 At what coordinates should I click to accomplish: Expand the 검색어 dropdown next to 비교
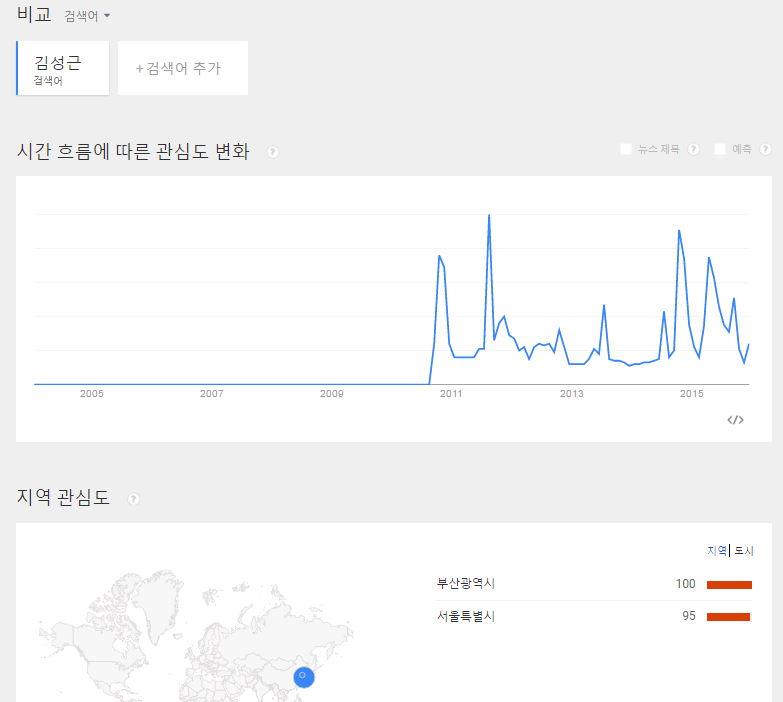pyautogui.click(x=87, y=16)
